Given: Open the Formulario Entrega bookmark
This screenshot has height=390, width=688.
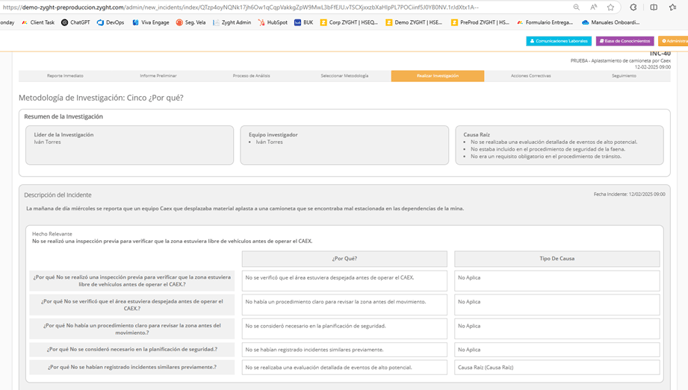Looking at the screenshot, I should click(545, 22).
